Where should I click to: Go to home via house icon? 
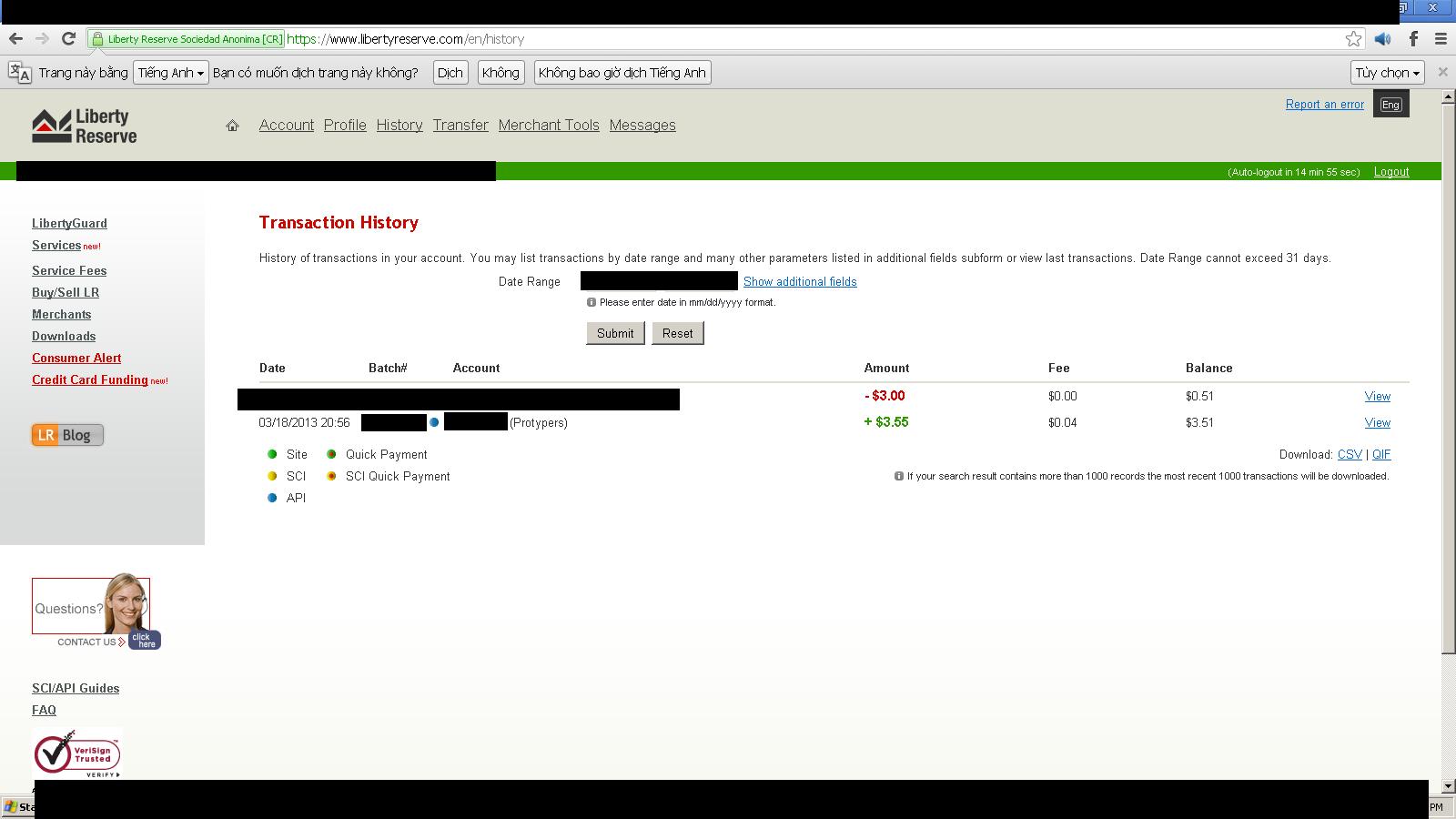(x=232, y=126)
